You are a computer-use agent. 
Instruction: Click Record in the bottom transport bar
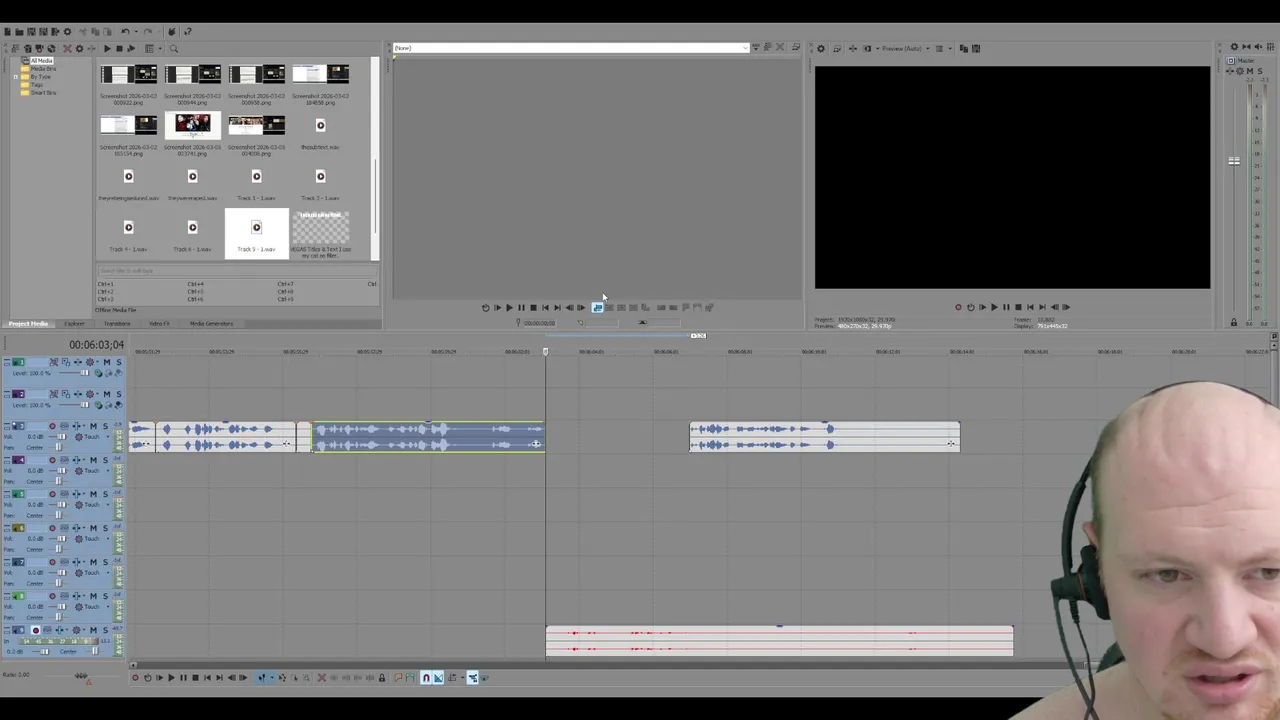click(x=135, y=678)
